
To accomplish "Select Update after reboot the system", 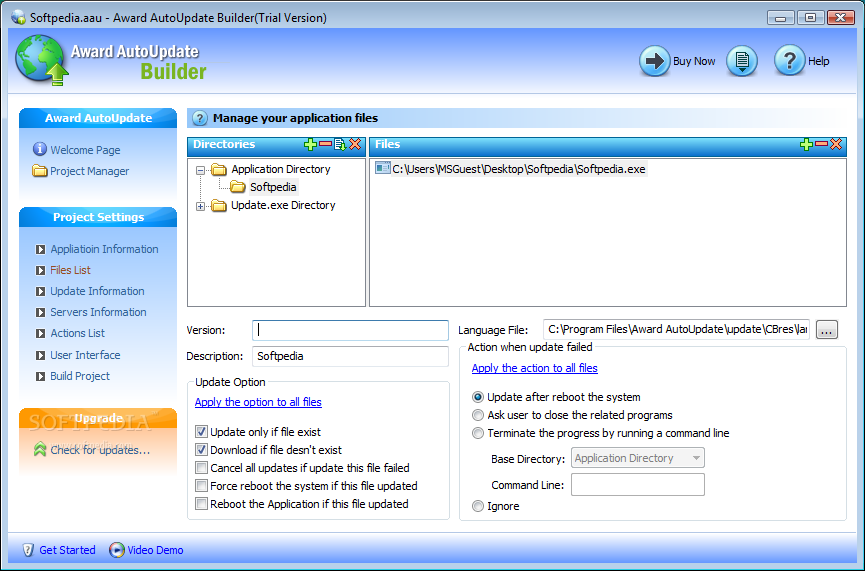I will tap(478, 397).
